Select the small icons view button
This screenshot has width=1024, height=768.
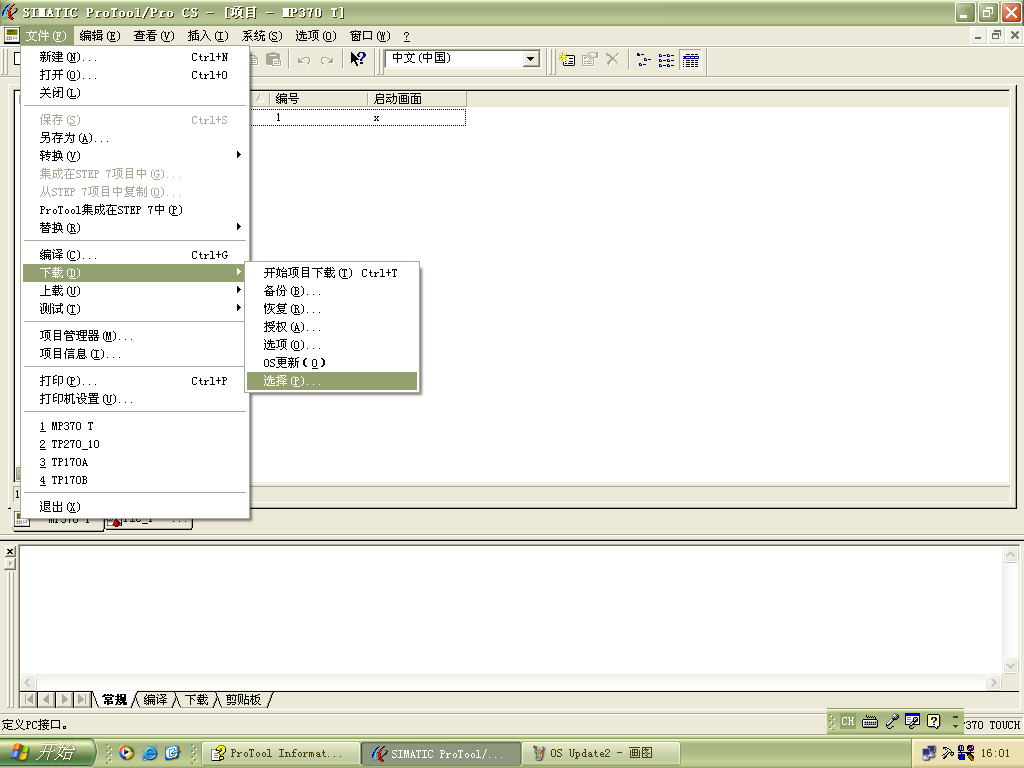click(643, 60)
